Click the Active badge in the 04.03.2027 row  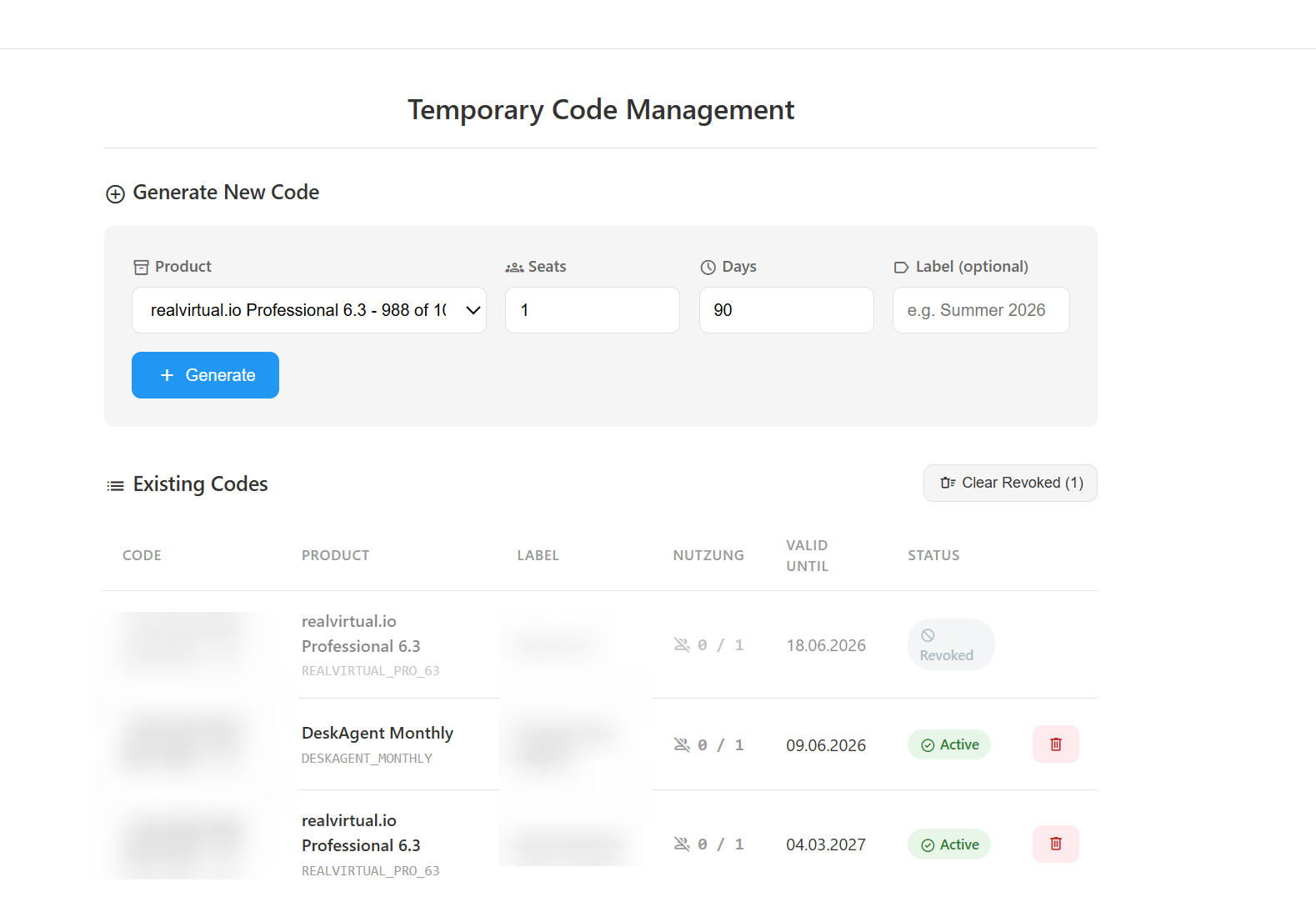[x=949, y=844]
